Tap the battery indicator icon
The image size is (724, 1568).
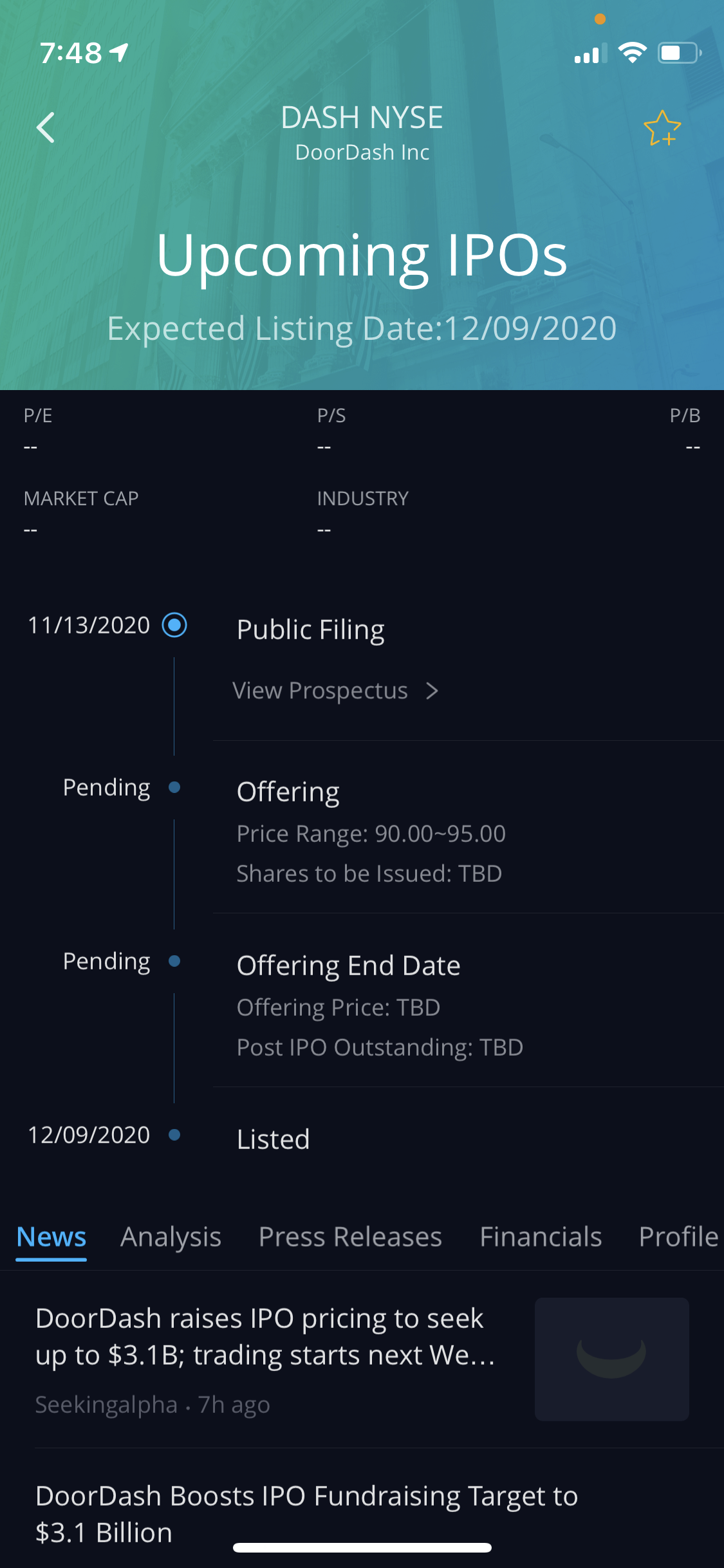(x=679, y=53)
